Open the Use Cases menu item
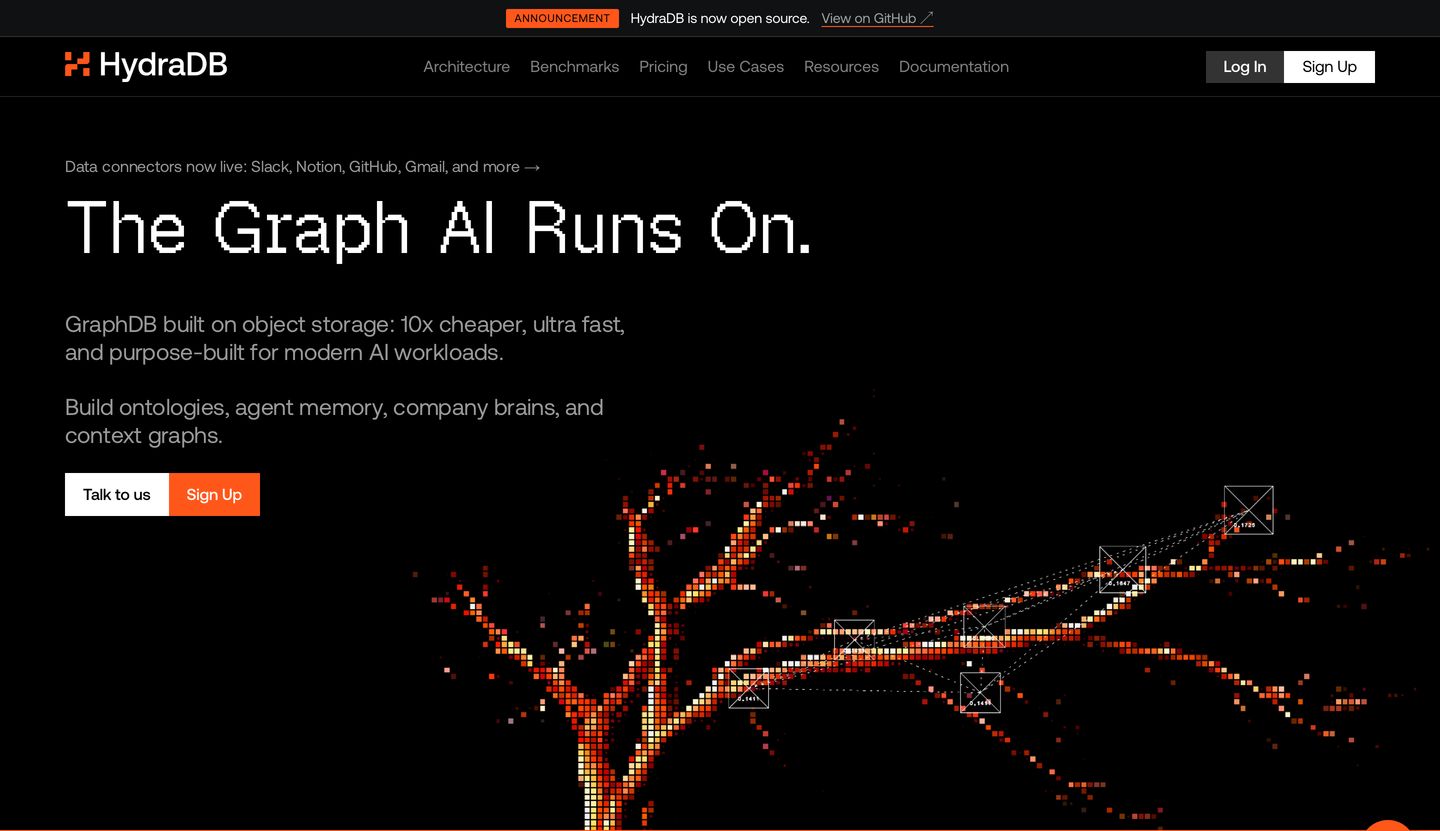Screen dimensions: 1440x831 (745, 67)
